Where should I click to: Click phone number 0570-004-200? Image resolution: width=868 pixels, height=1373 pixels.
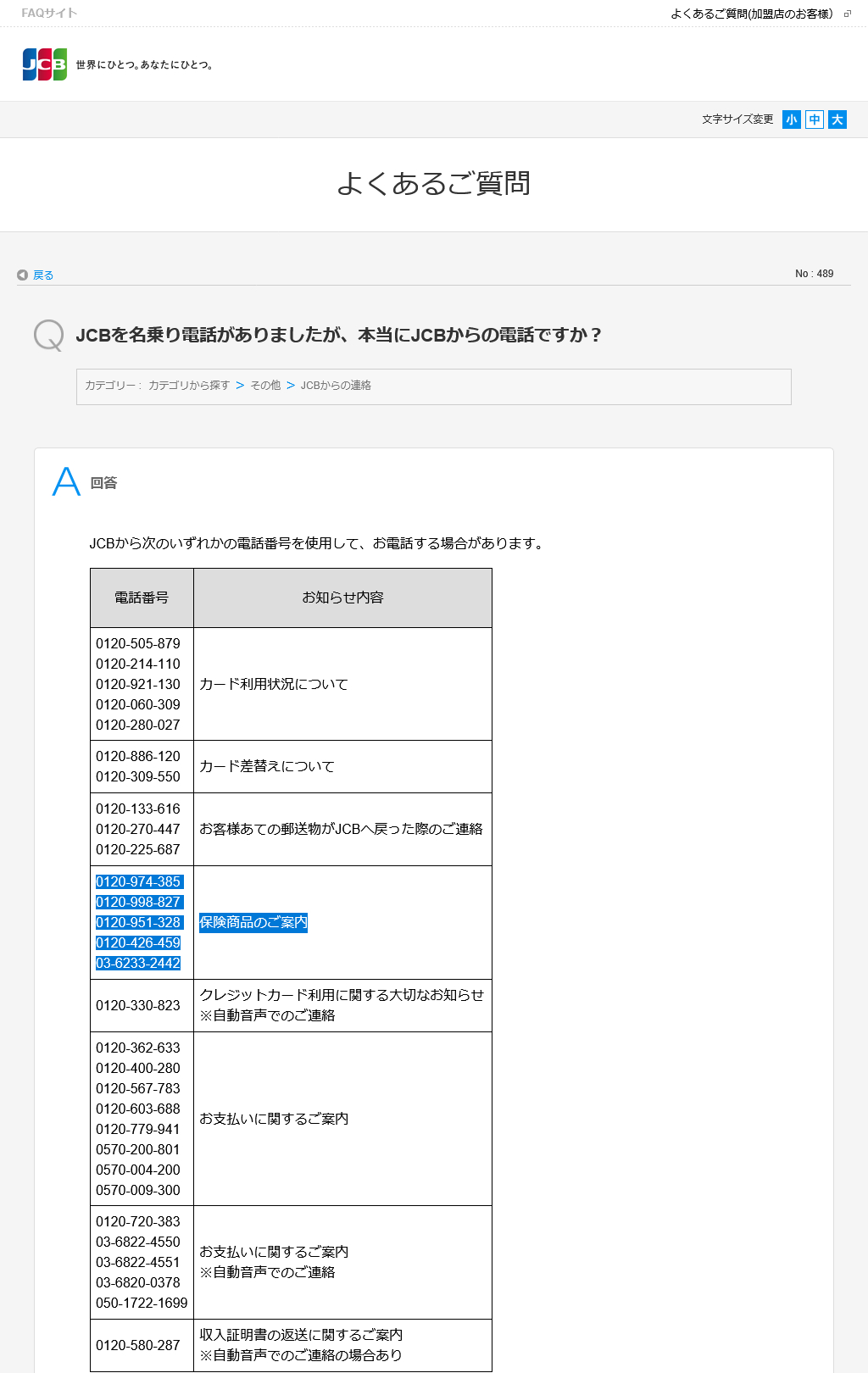point(138,1170)
